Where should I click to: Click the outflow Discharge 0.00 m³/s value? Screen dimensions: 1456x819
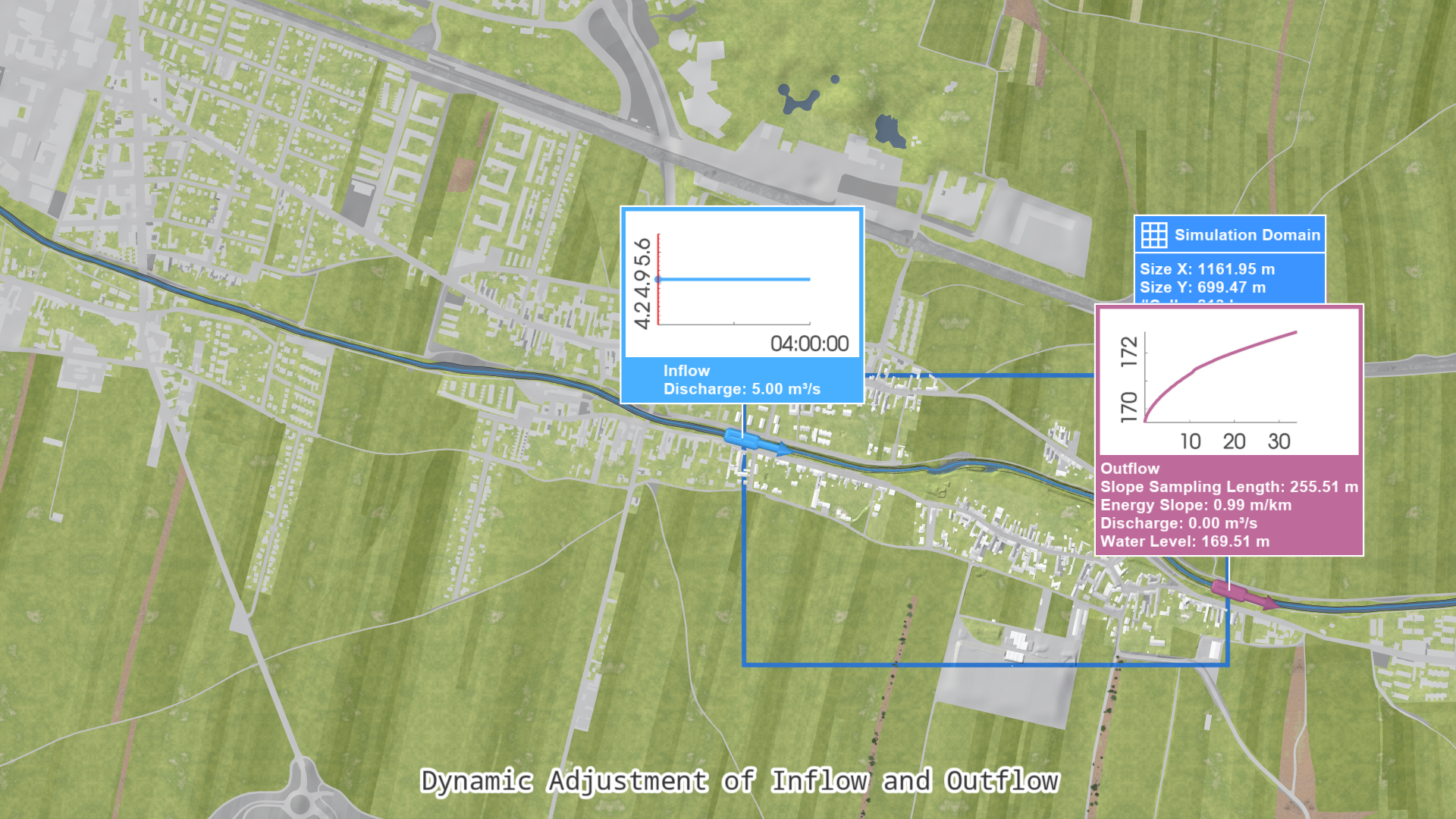(1222, 523)
